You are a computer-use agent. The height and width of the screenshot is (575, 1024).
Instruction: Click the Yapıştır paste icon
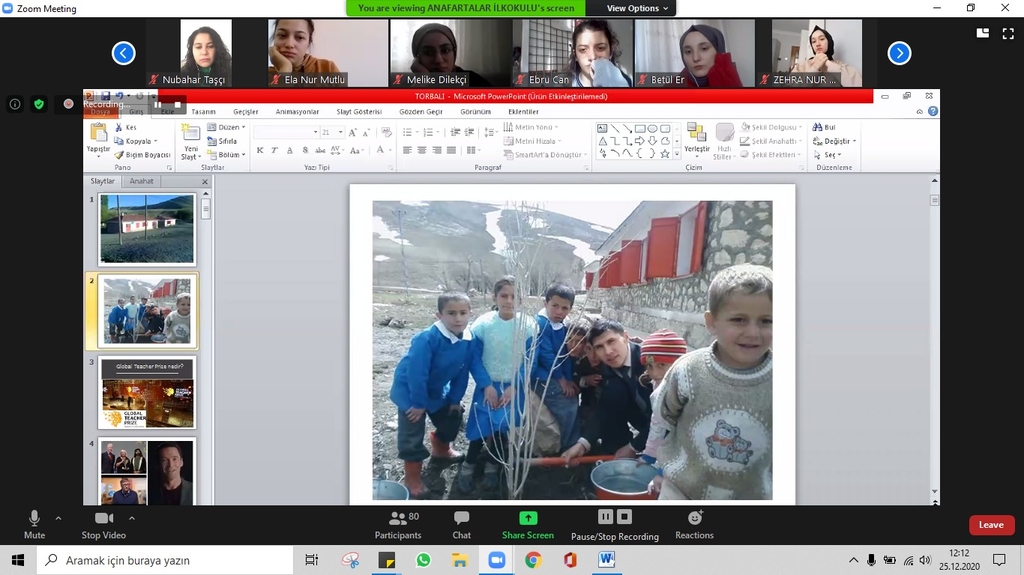point(99,133)
